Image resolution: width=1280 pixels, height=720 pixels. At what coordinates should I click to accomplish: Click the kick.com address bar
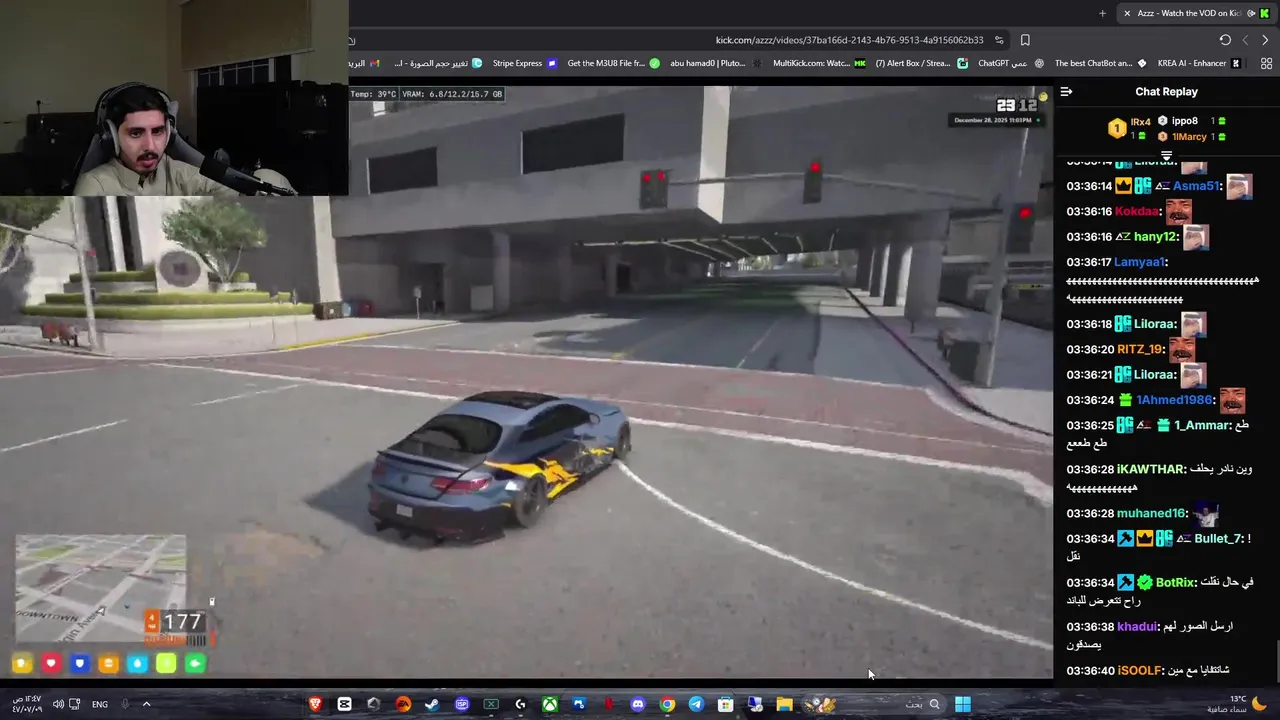tap(849, 40)
